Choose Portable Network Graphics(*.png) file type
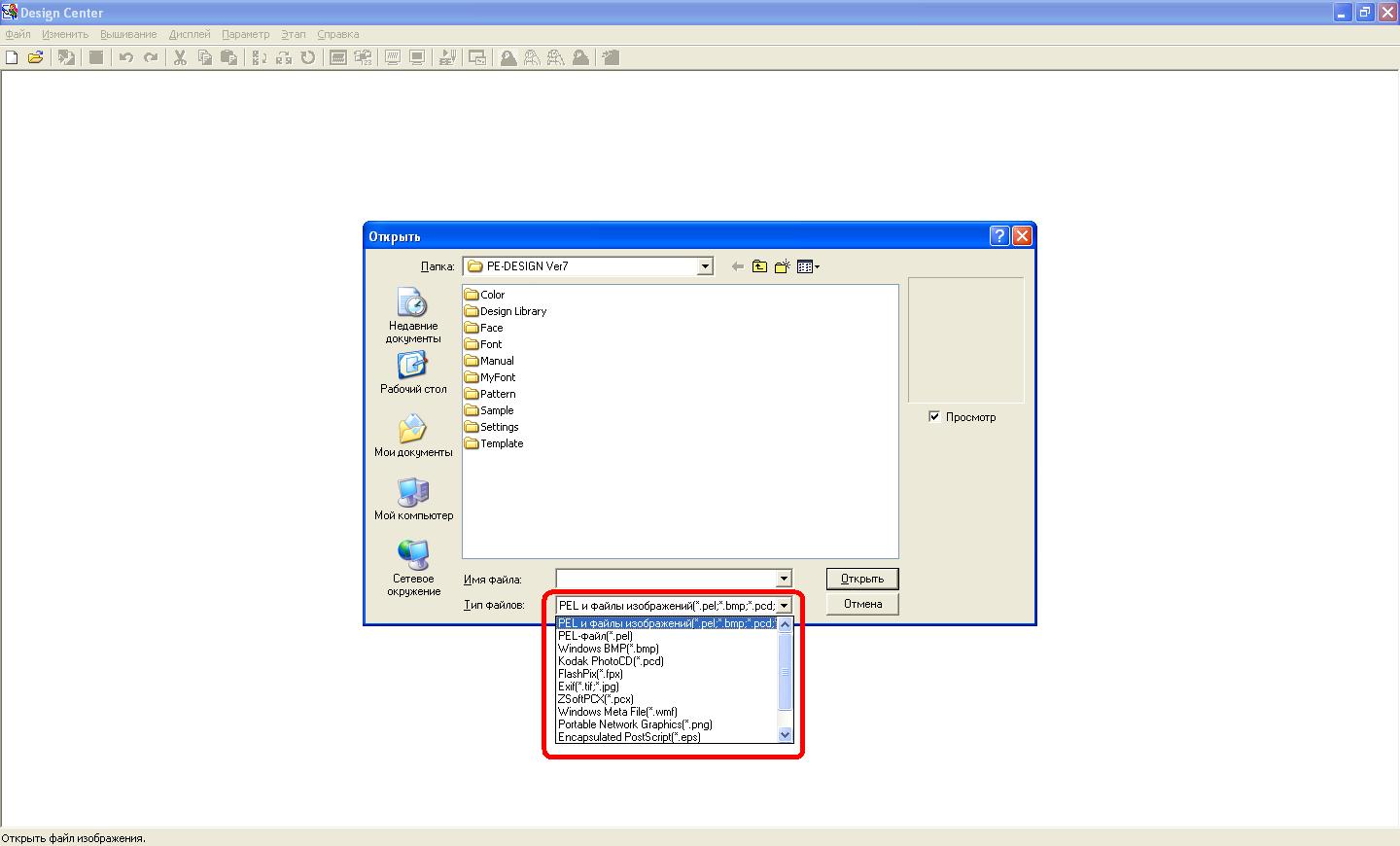Viewport: 1400px width, 846px height. tap(635, 724)
